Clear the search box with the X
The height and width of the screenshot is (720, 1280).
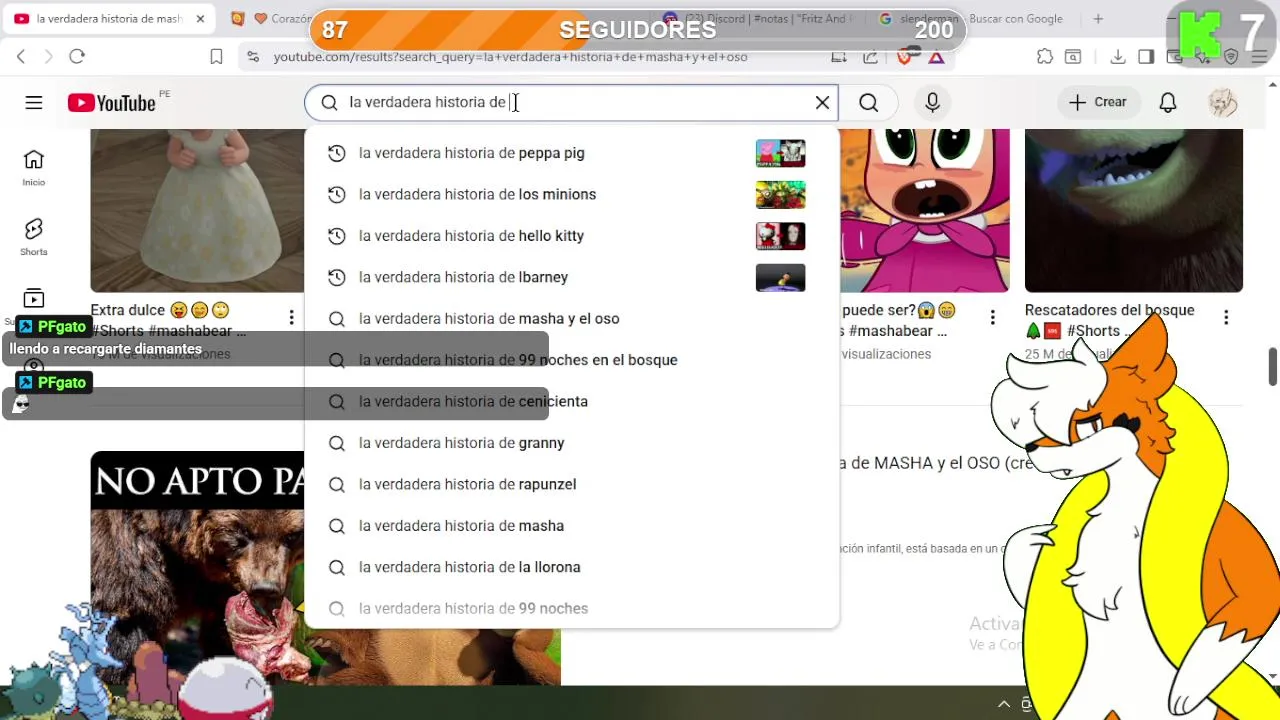[x=822, y=102]
